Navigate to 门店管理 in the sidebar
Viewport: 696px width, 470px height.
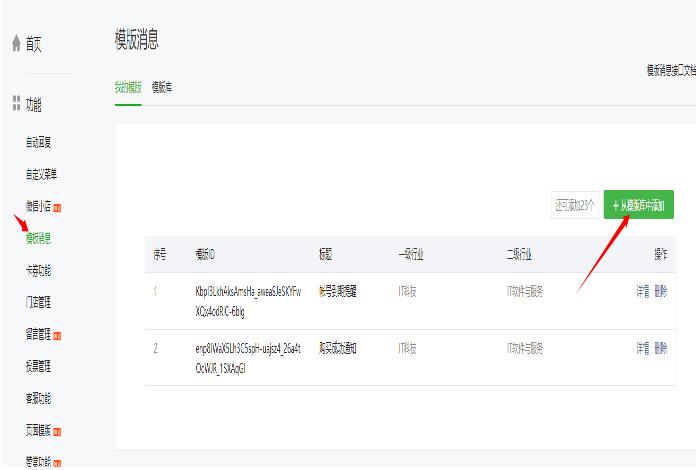coord(38,302)
